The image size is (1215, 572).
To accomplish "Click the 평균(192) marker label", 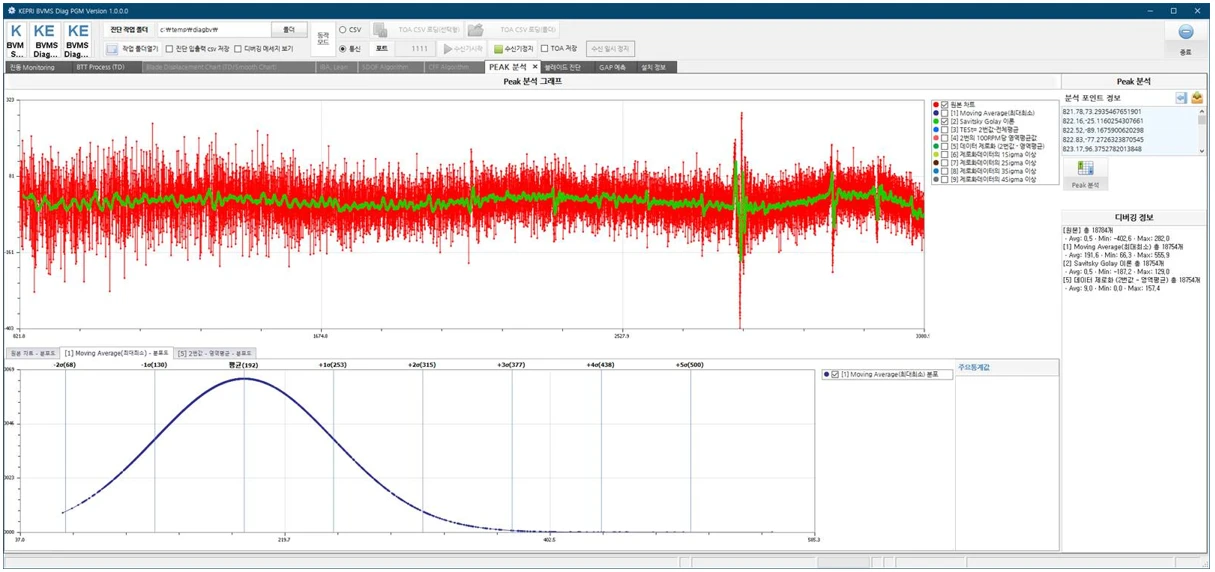I will pos(244,365).
